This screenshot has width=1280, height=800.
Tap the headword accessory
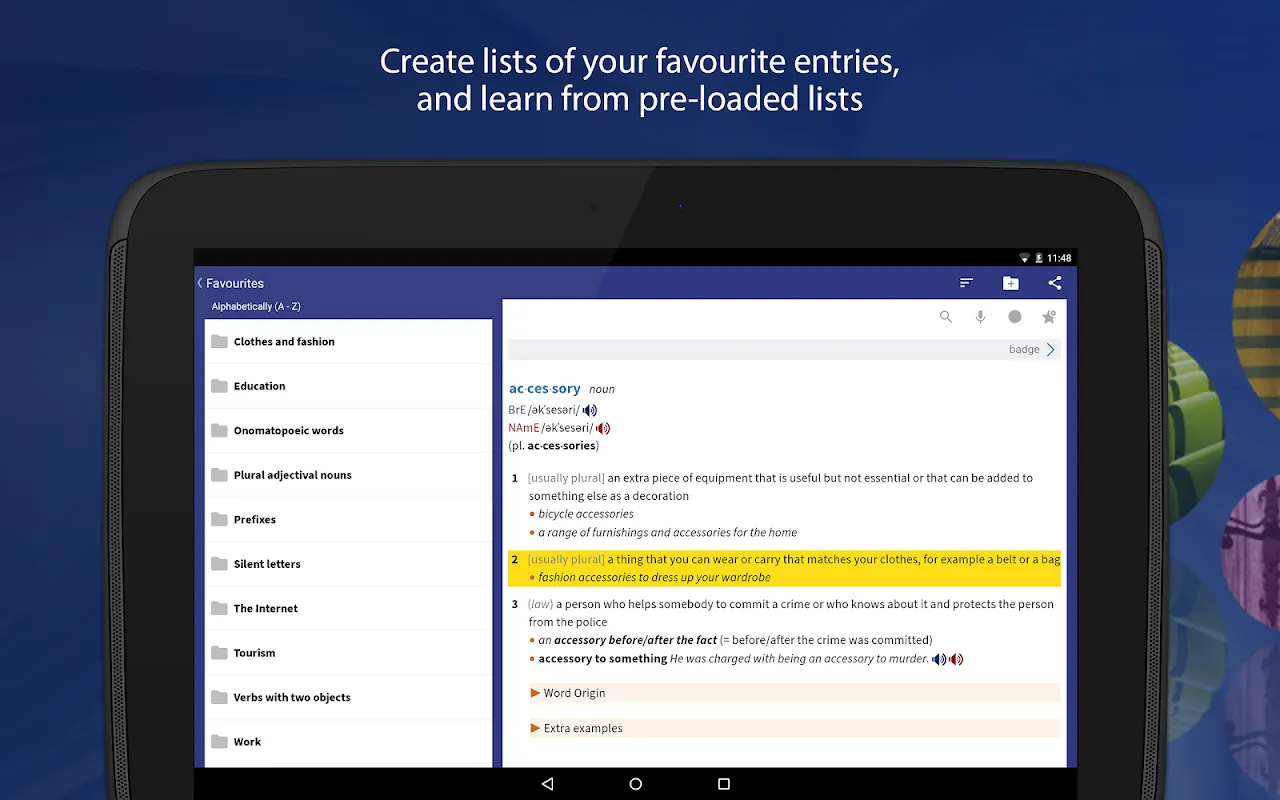[x=545, y=388]
